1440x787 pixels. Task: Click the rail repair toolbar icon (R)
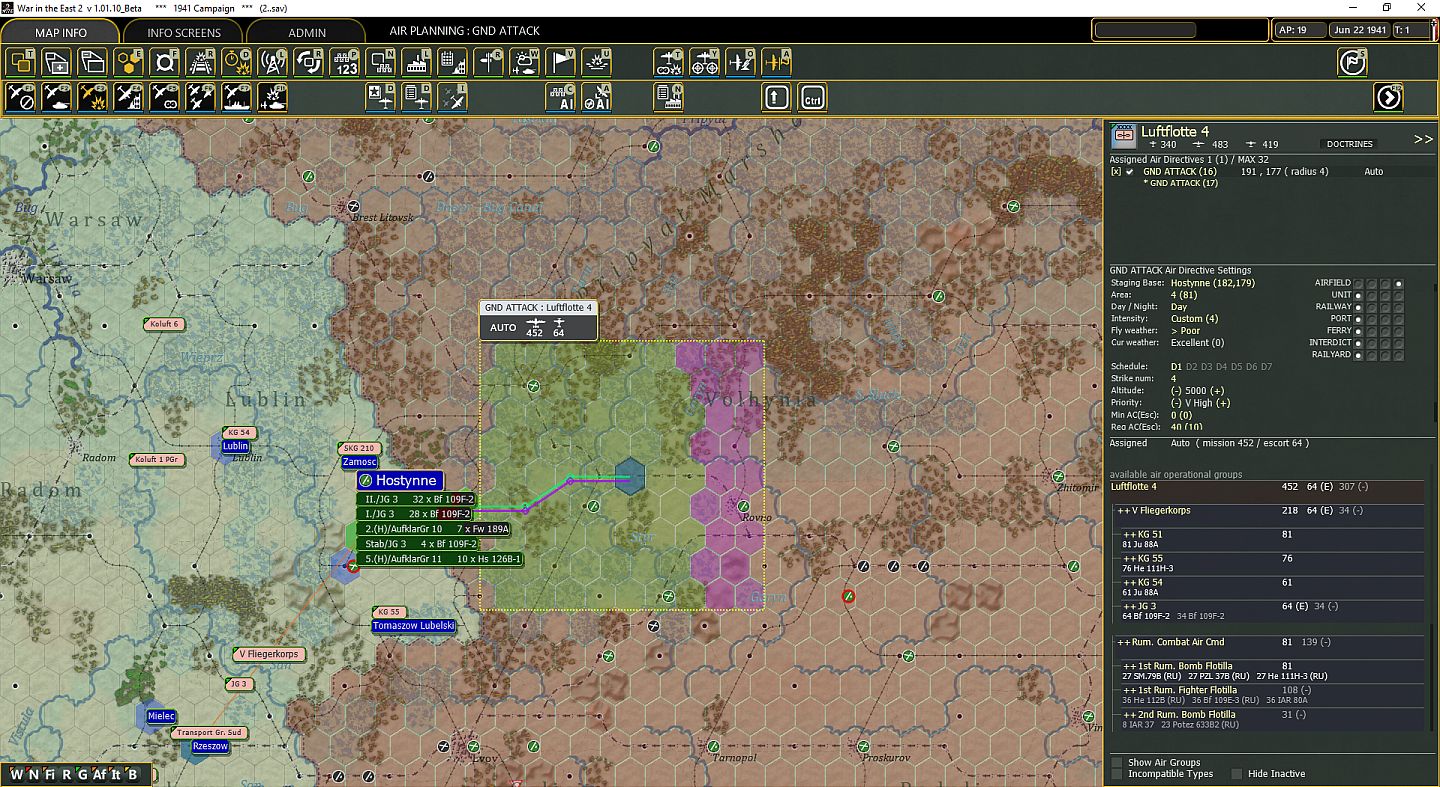coord(199,62)
